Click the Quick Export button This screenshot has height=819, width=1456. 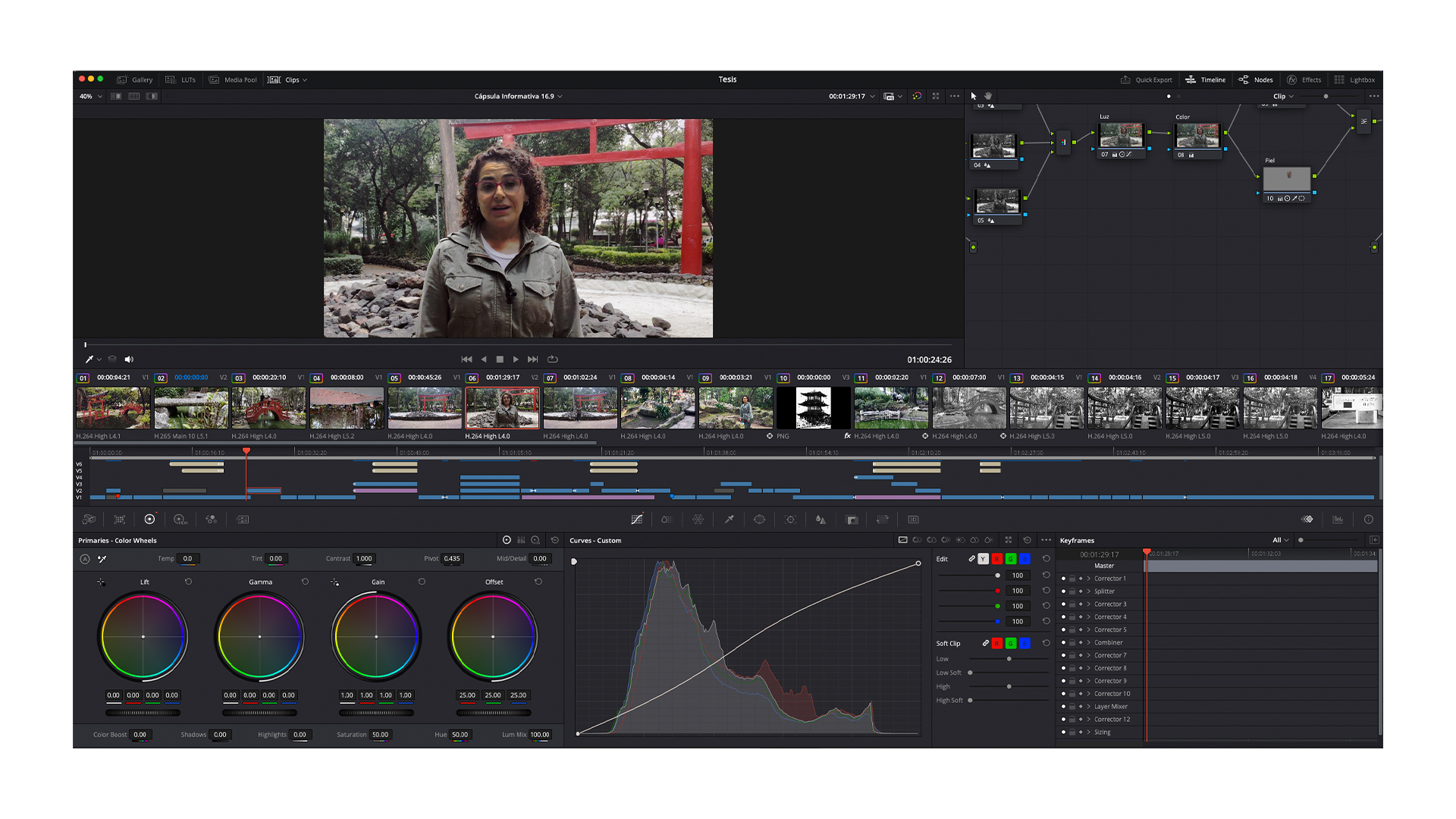point(1148,80)
